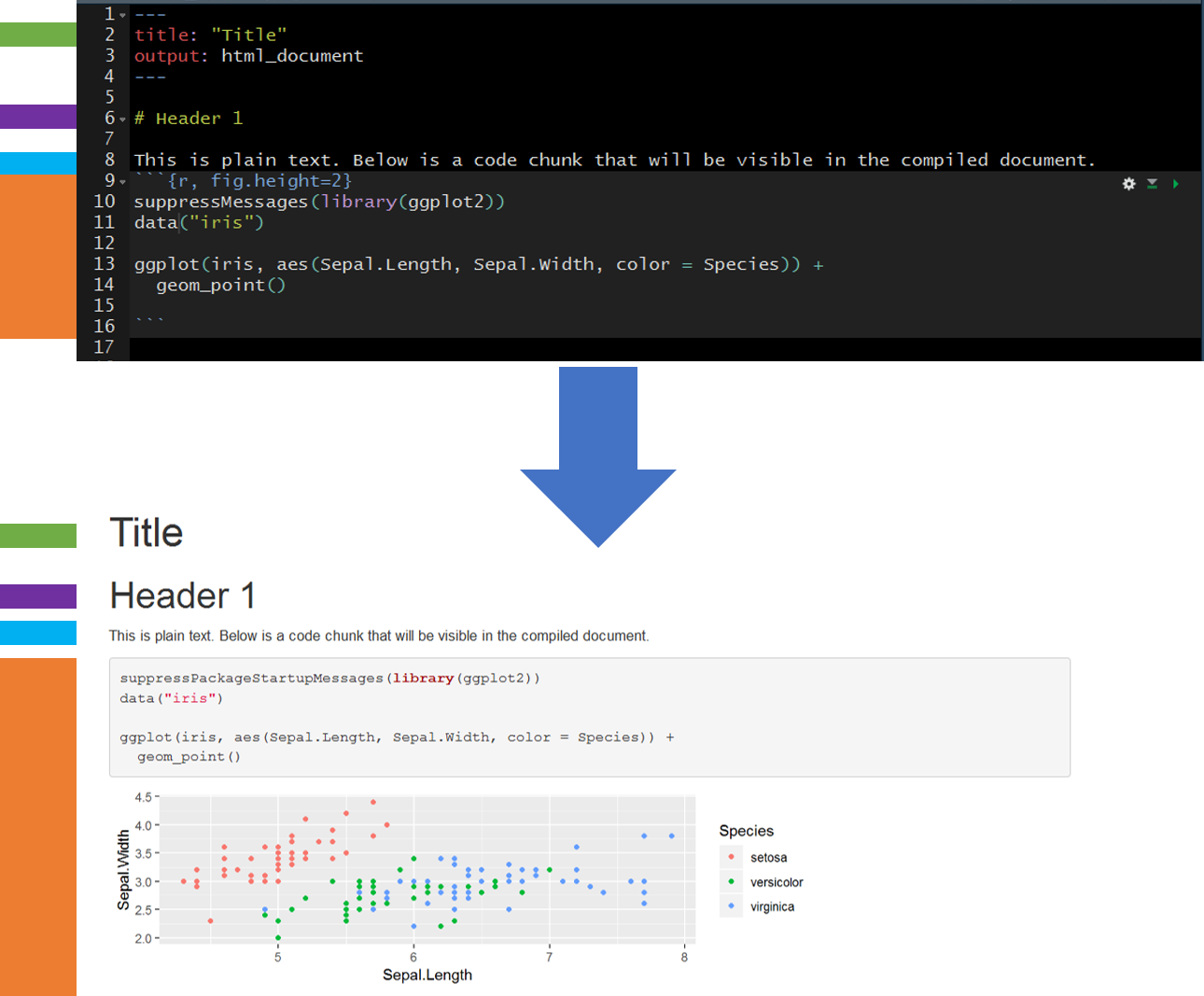The image size is (1204, 996).
Task: Click the virginica legend entry
Action: 759,906
